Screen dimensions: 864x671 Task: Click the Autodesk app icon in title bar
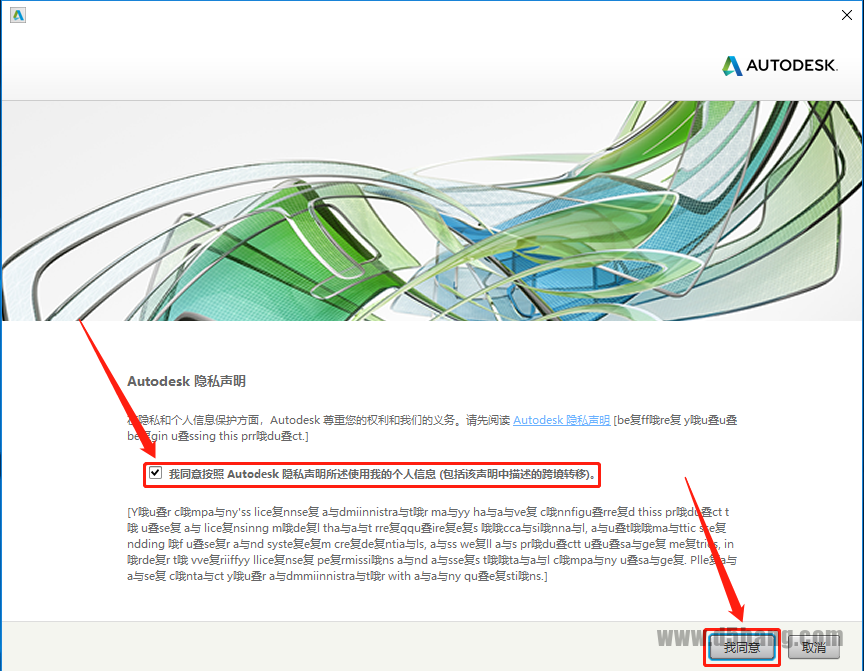[18, 15]
